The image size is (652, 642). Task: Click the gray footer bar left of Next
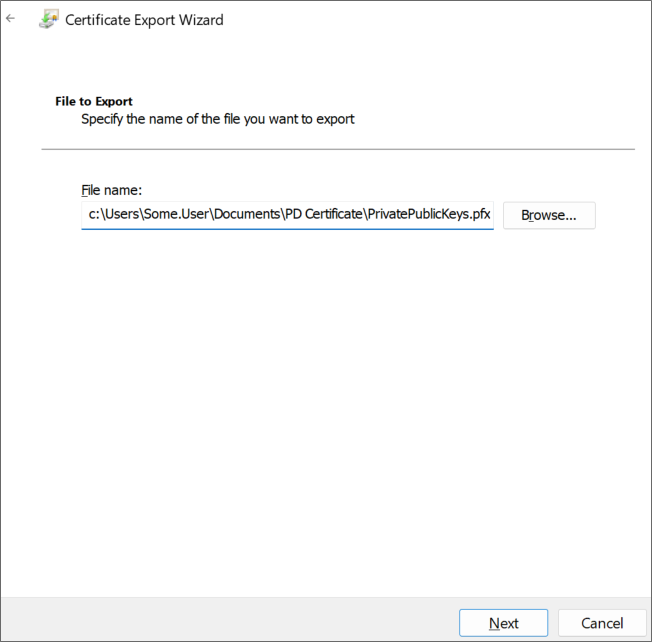230,620
